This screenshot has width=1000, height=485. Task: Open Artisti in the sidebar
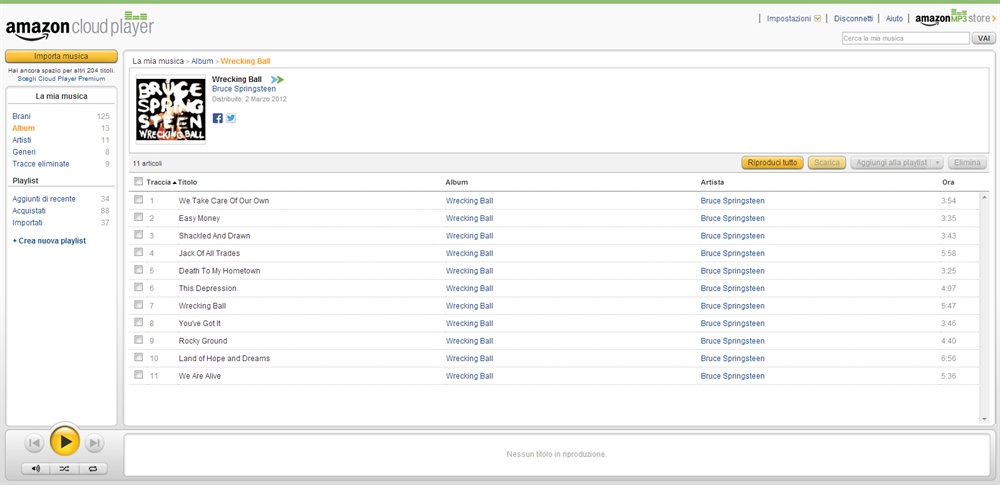22,140
